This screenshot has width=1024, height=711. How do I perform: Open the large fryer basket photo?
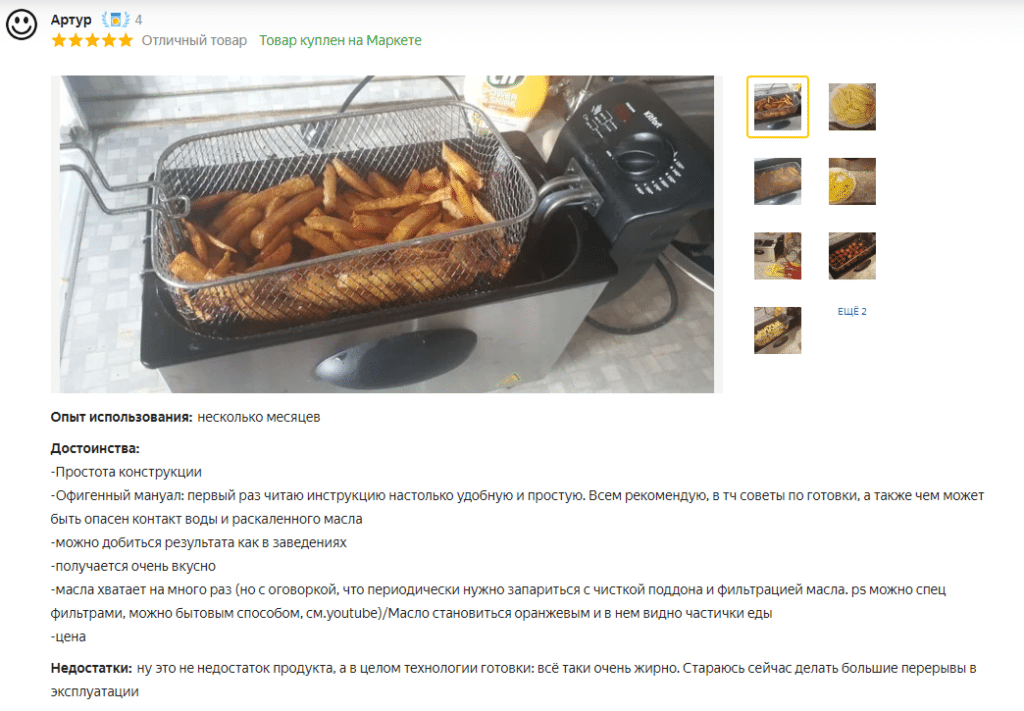(x=382, y=234)
